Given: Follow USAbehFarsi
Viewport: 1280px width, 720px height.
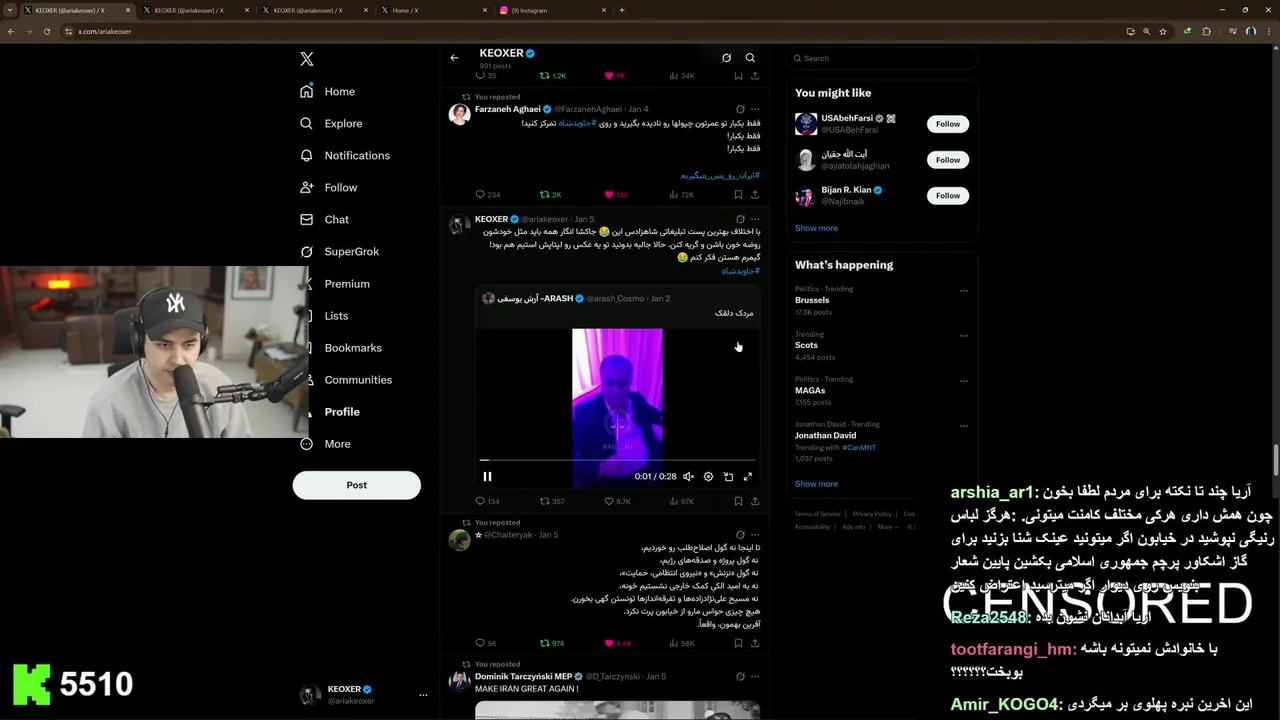Looking at the screenshot, I should [948, 124].
